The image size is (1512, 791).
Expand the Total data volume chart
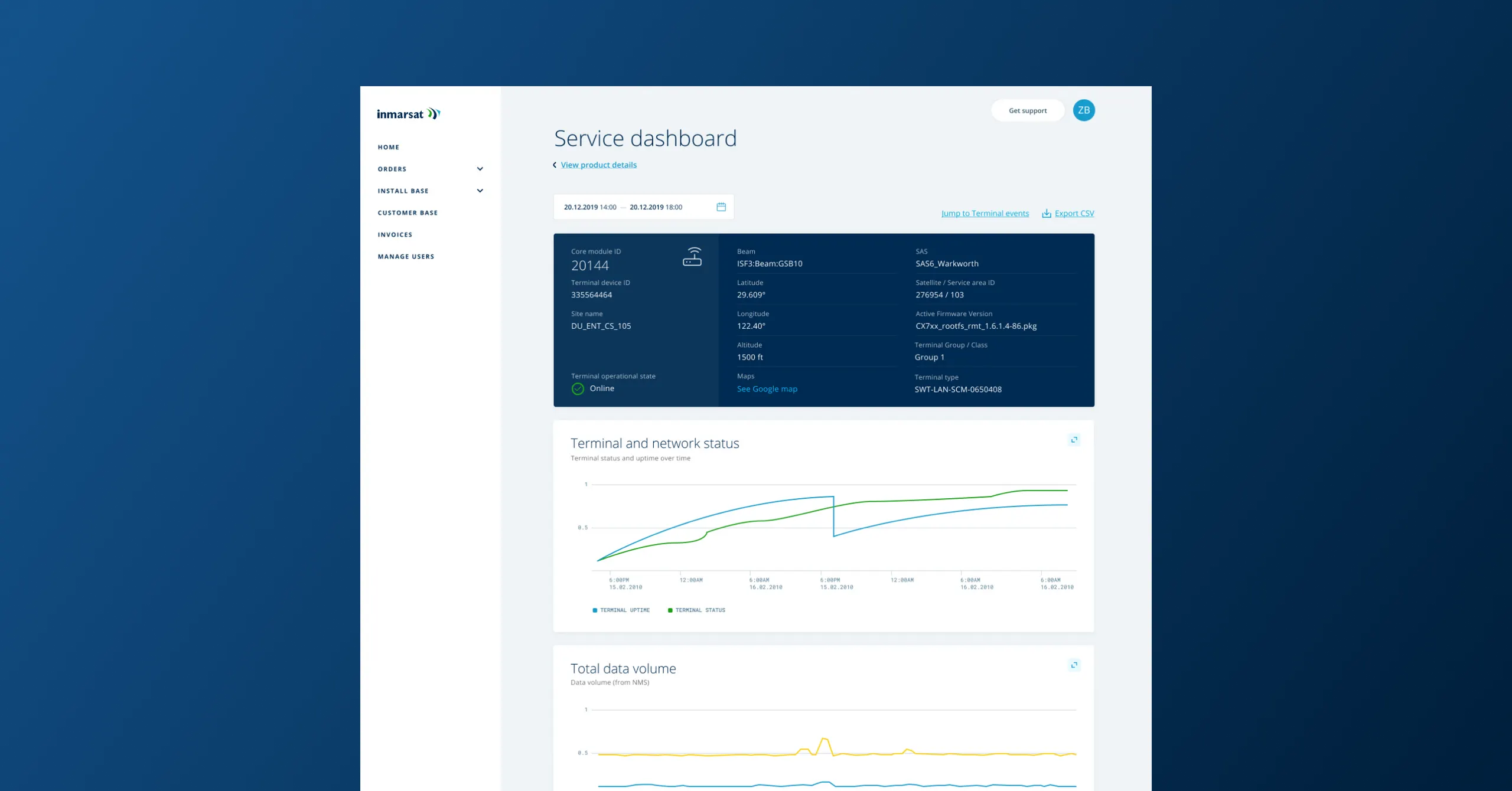click(1074, 665)
